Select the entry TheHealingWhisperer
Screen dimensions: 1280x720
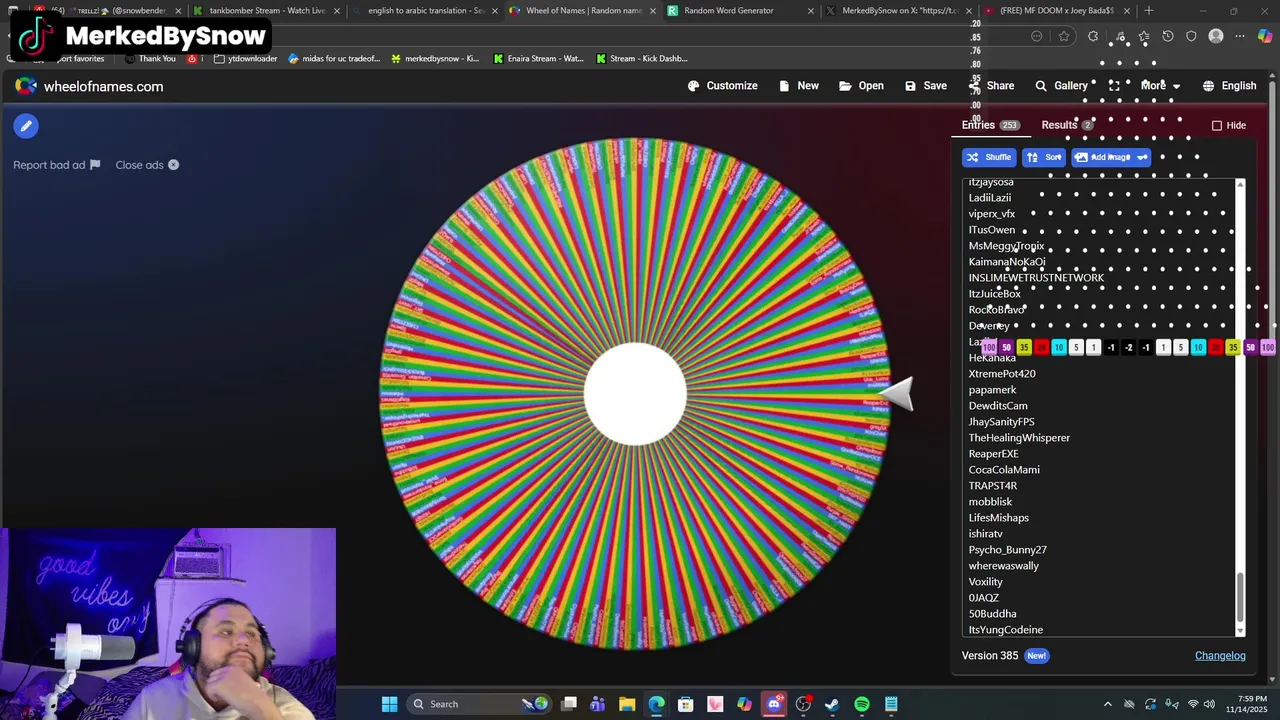tap(1019, 438)
